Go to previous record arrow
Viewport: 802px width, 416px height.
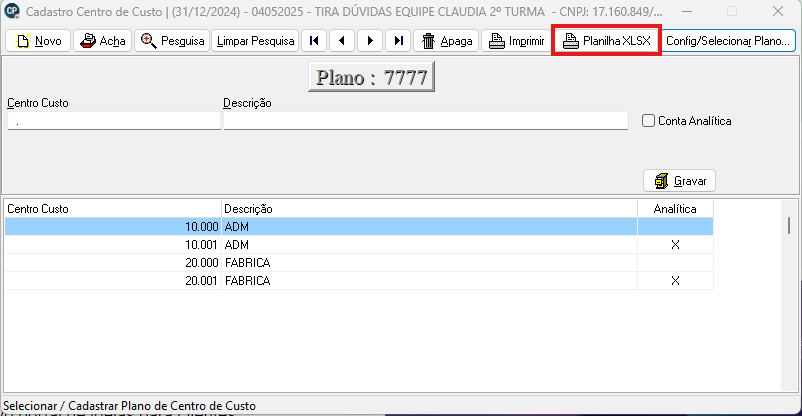(342, 41)
